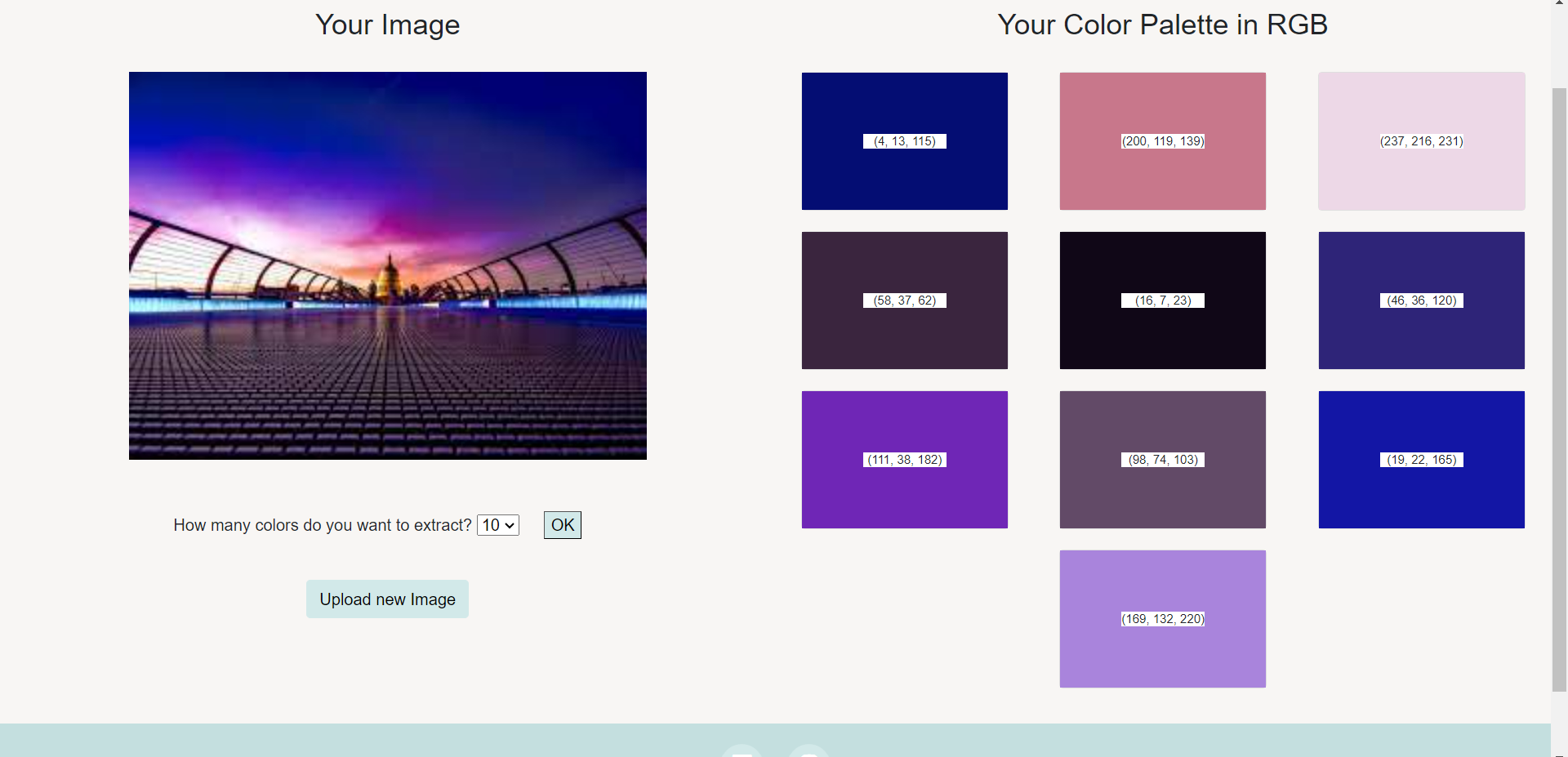This screenshot has height=757, width=1568.
Task: Click the Your Color Palette in RGB heading
Action: click(x=1162, y=24)
